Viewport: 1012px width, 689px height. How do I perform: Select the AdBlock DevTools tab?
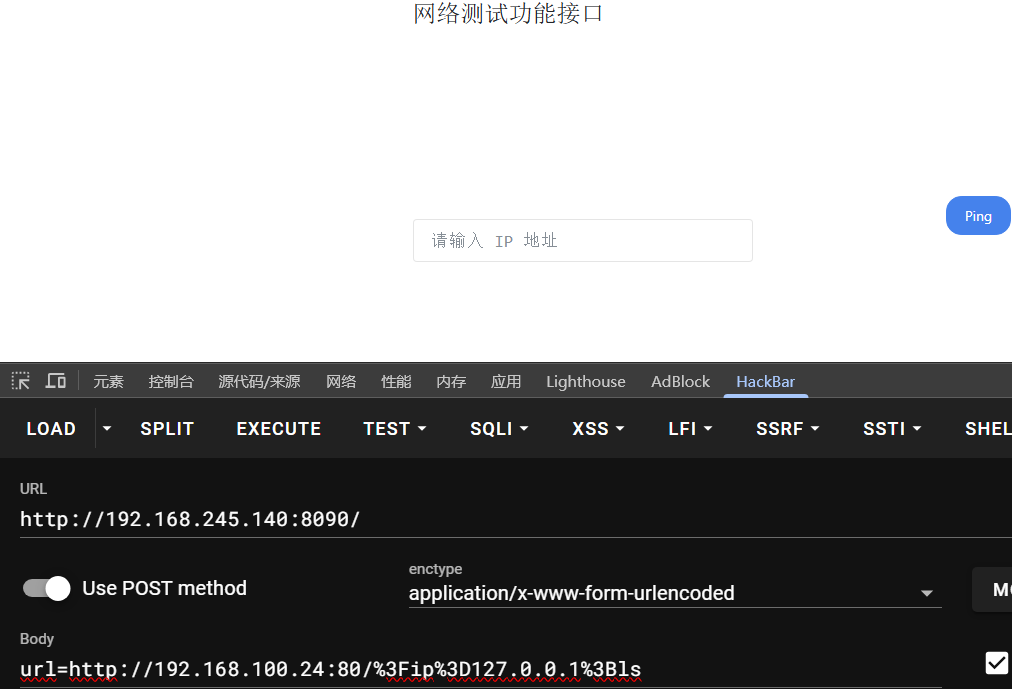point(680,381)
